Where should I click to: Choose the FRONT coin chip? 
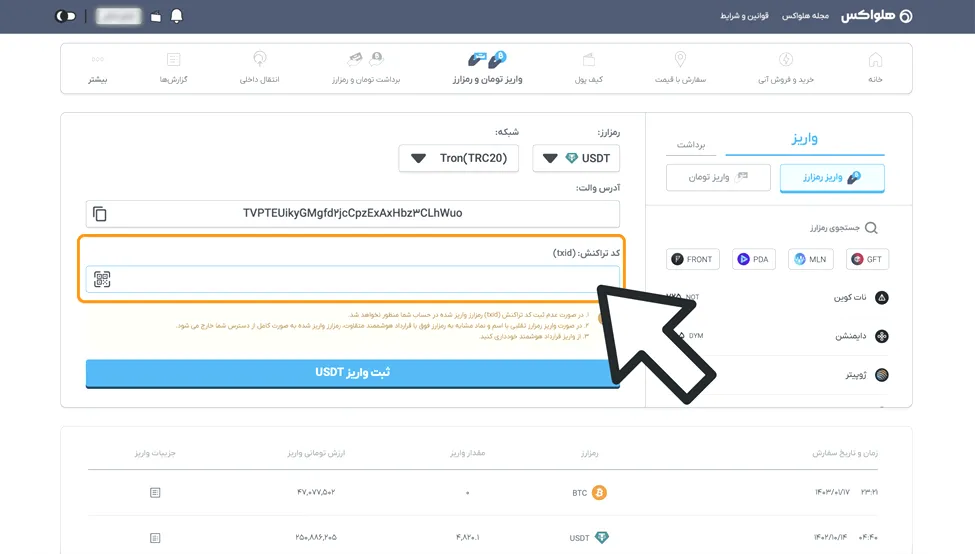693,259
